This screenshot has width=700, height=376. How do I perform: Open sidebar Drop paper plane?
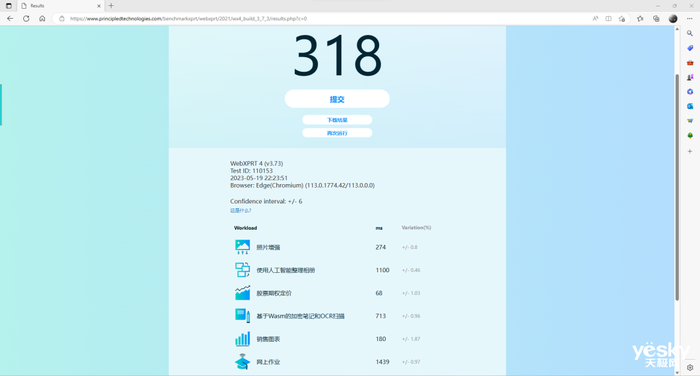(x=690, y=121)
